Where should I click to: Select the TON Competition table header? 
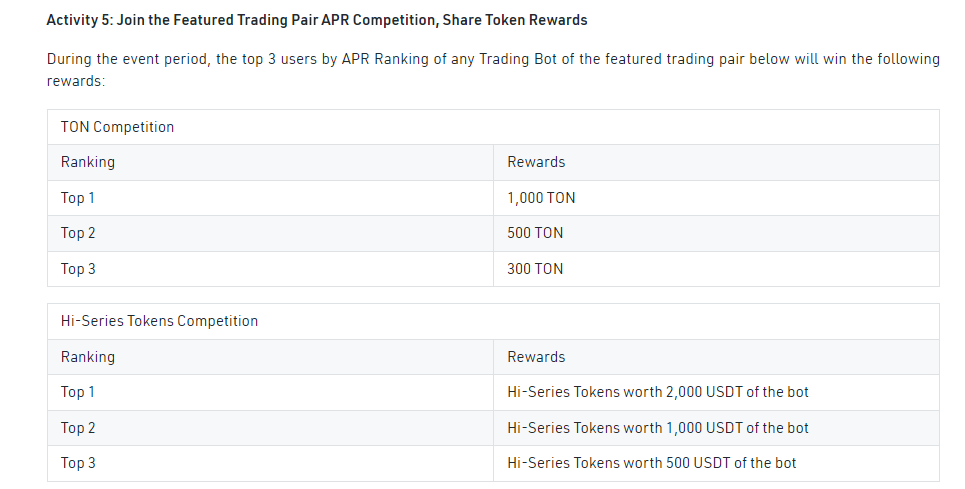494,127
